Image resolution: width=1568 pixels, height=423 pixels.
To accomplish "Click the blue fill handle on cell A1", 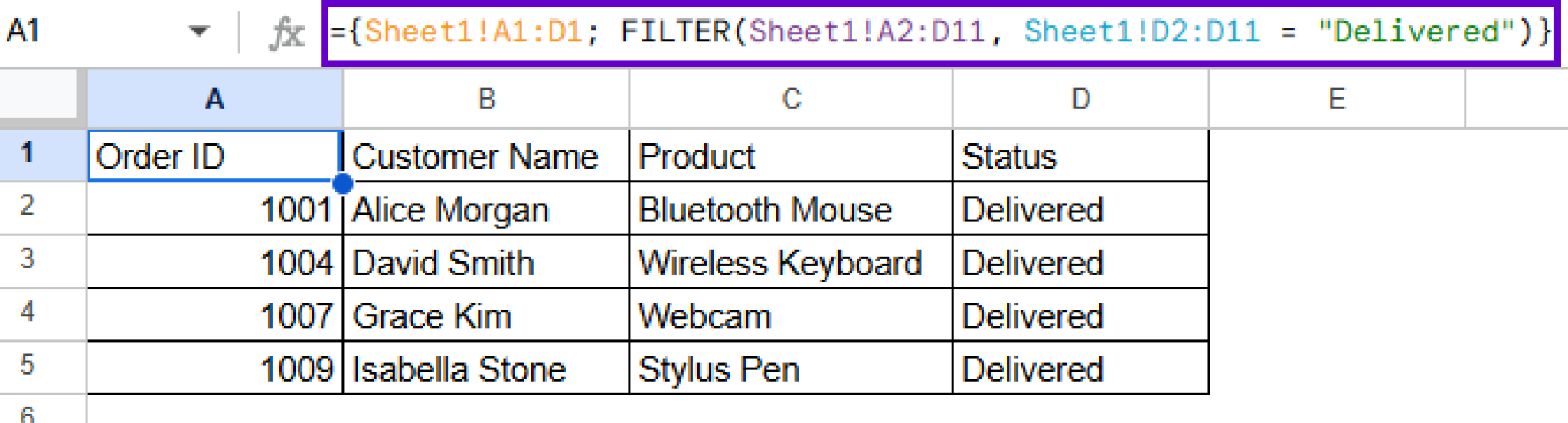I will coord(343,183).
